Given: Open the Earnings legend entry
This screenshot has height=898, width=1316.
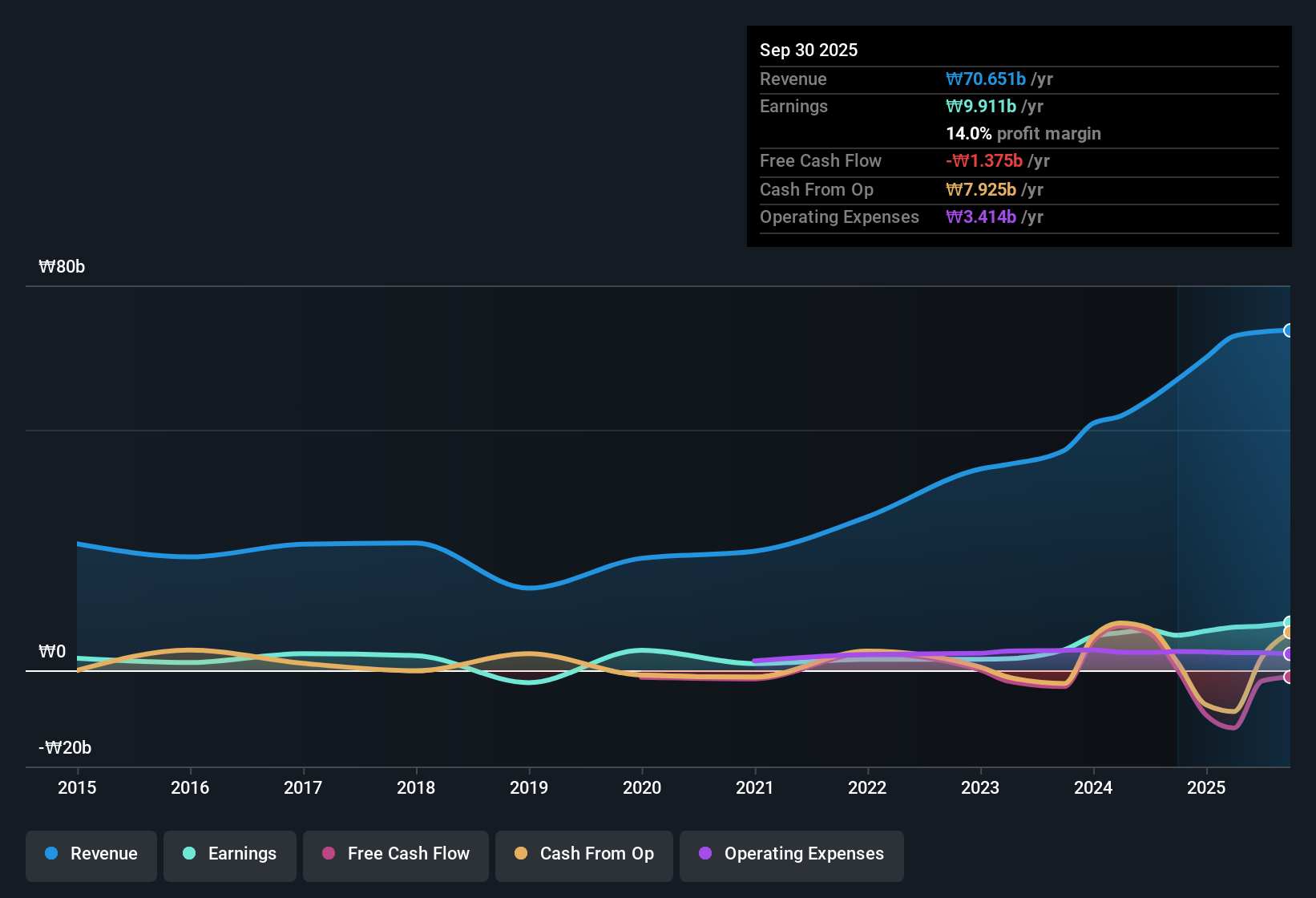Looking at the screenshot, I should point(229,854).
